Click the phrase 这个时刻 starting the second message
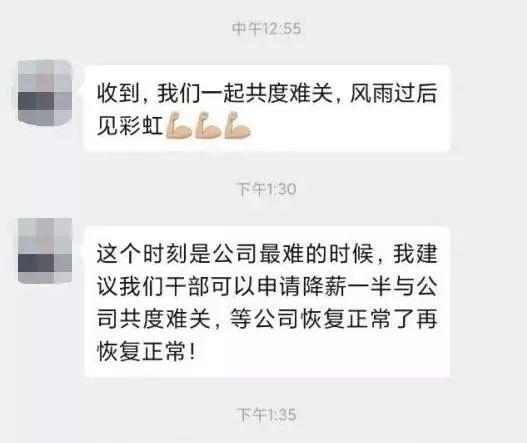527x443 pixels. [142, 254]
